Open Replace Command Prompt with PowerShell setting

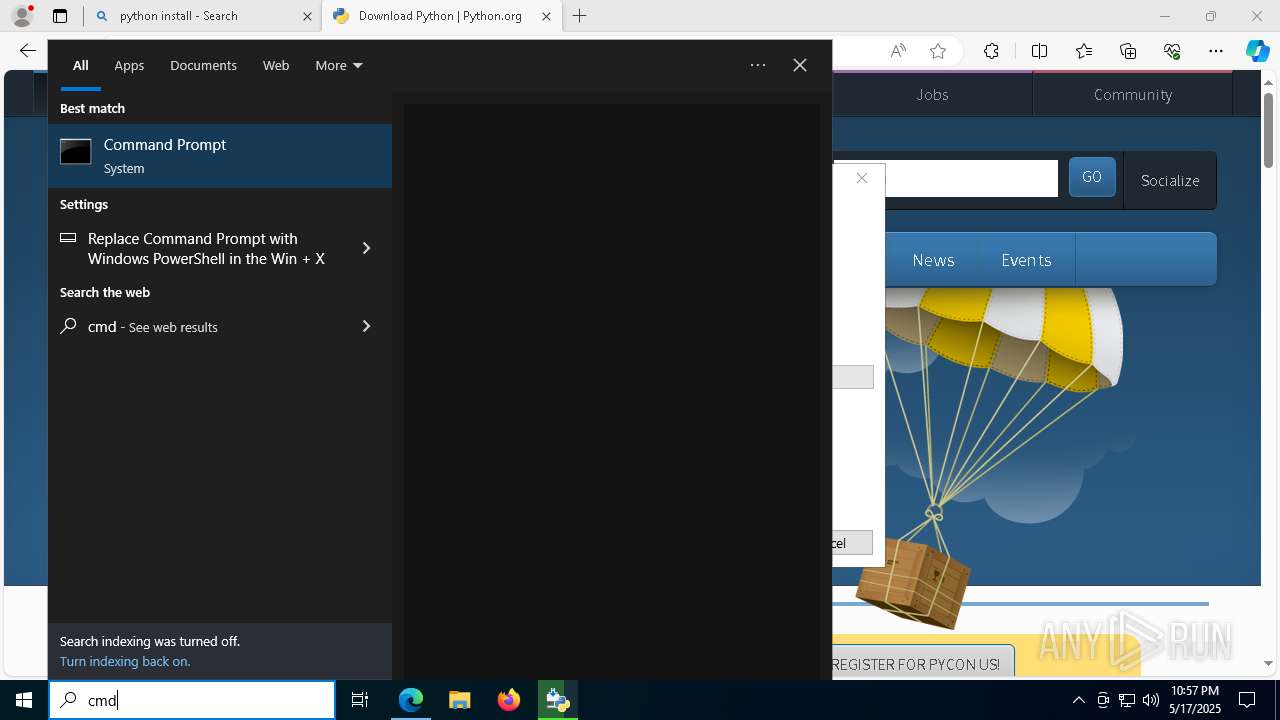(206, 248)
